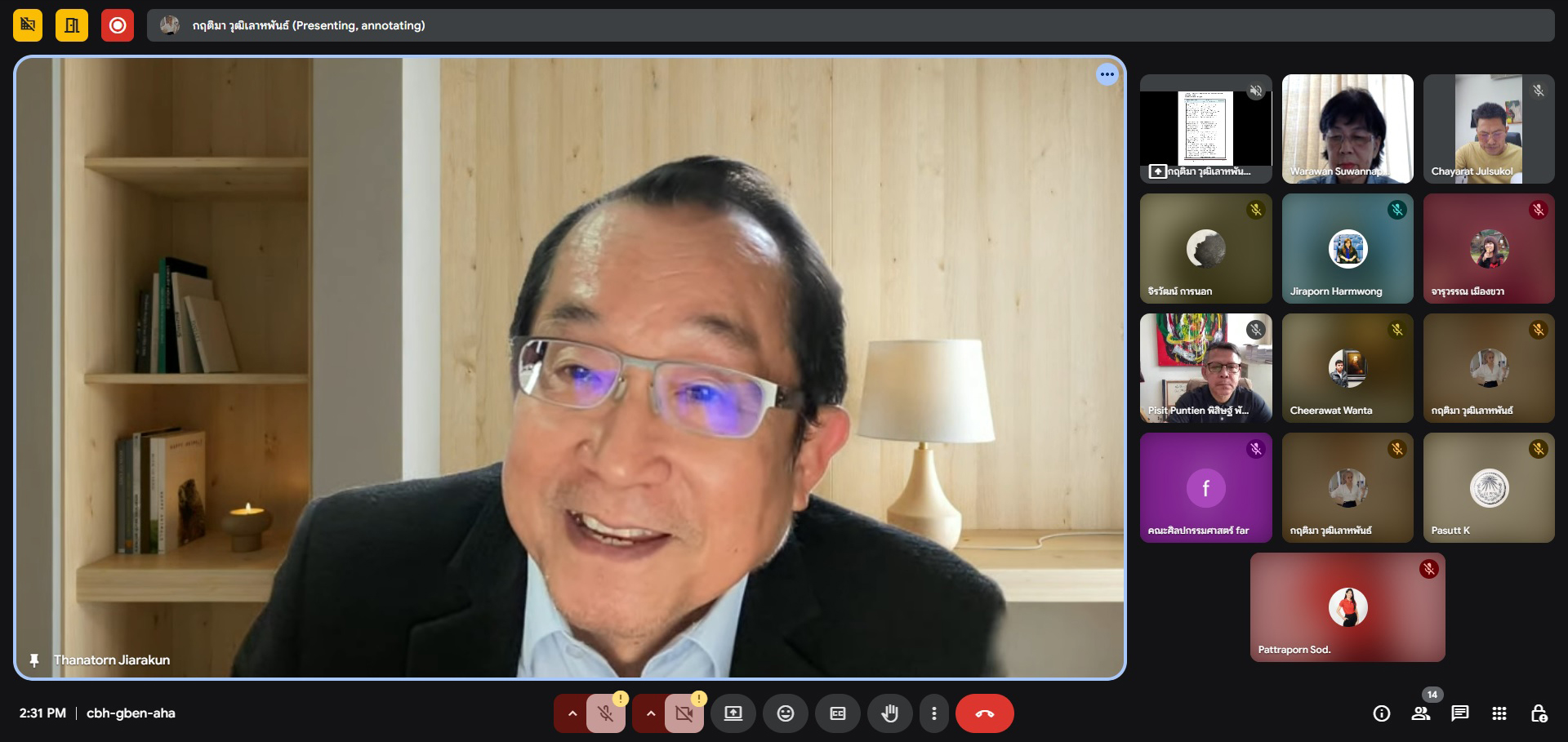Open host controls lock icon

[x=1538, y=713]
